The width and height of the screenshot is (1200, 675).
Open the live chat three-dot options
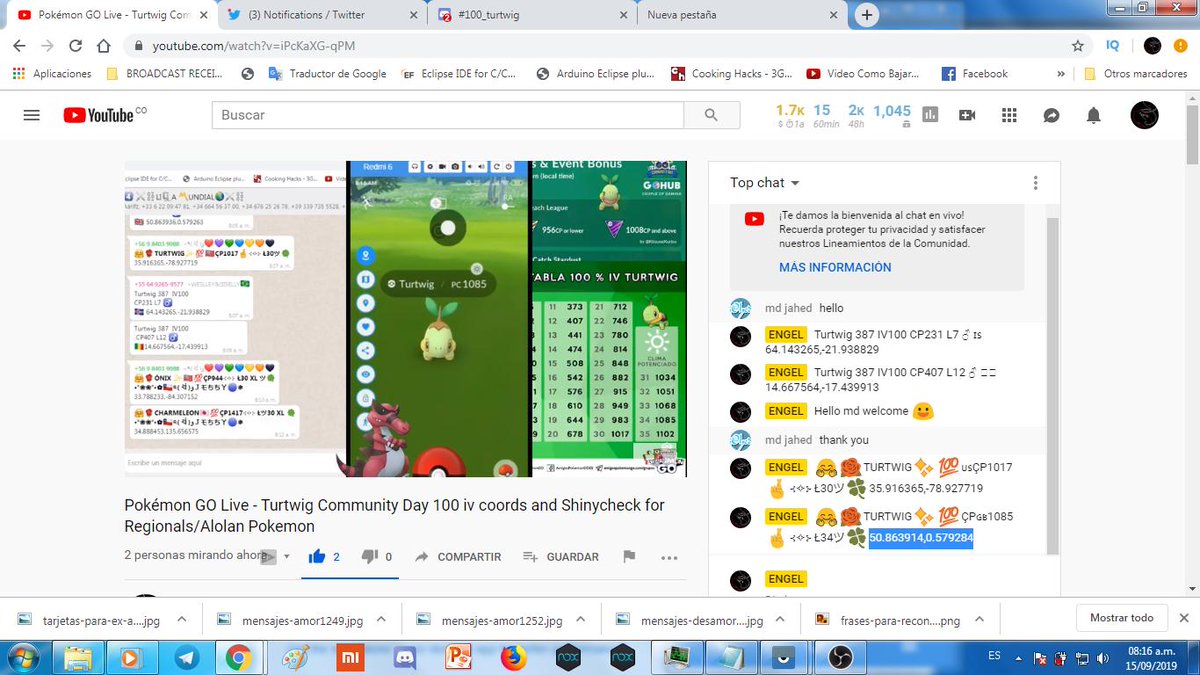tap(1035, 183)
